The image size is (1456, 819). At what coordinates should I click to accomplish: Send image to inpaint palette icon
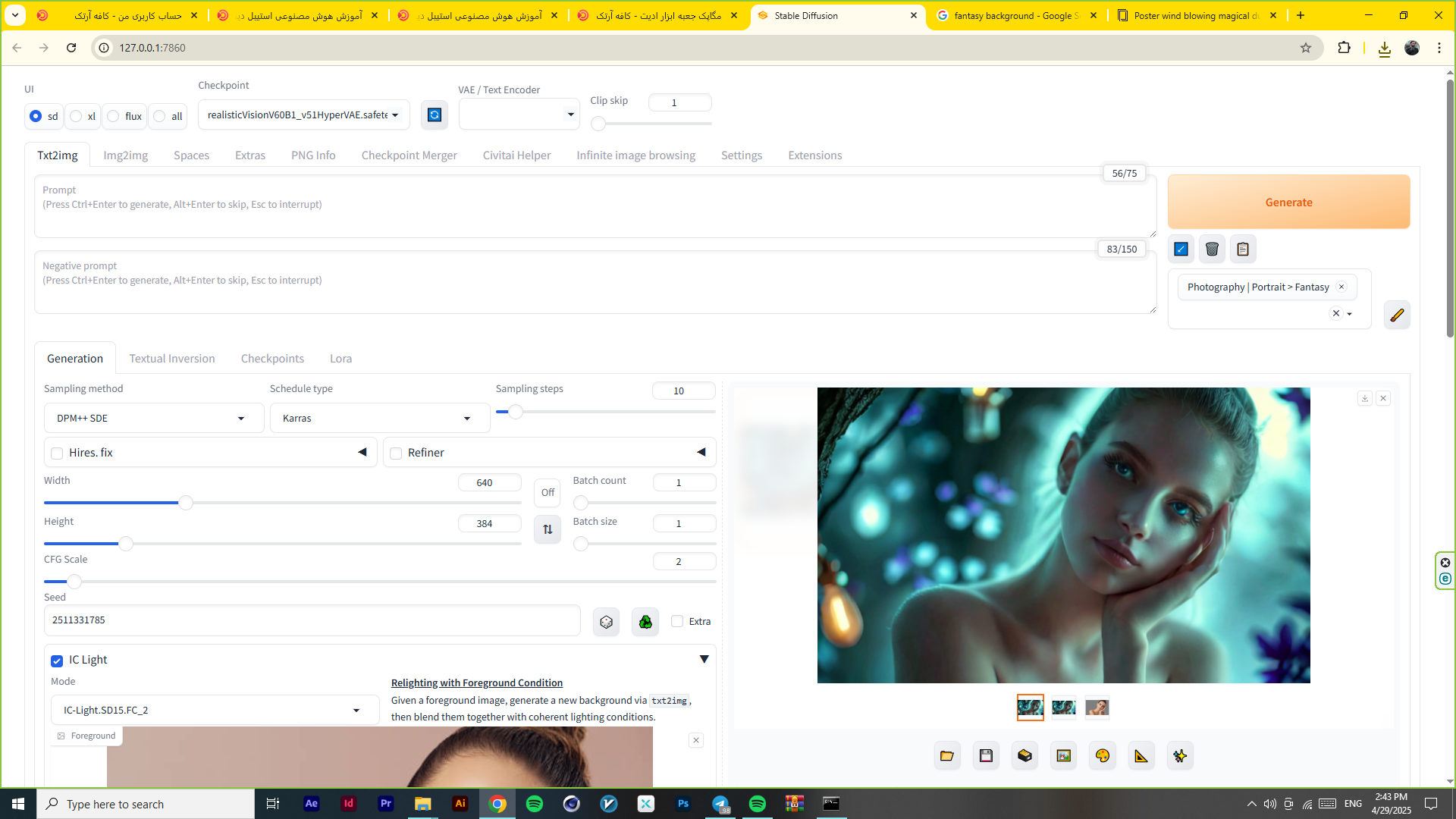pyautogui.click(x=1103, y=755)
